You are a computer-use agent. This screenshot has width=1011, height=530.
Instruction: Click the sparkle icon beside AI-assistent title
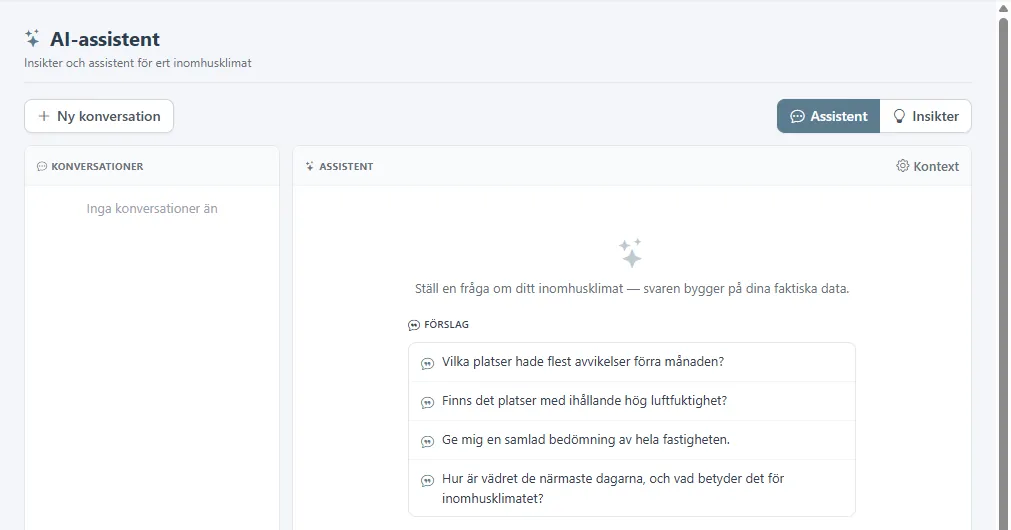coord(32,38)
